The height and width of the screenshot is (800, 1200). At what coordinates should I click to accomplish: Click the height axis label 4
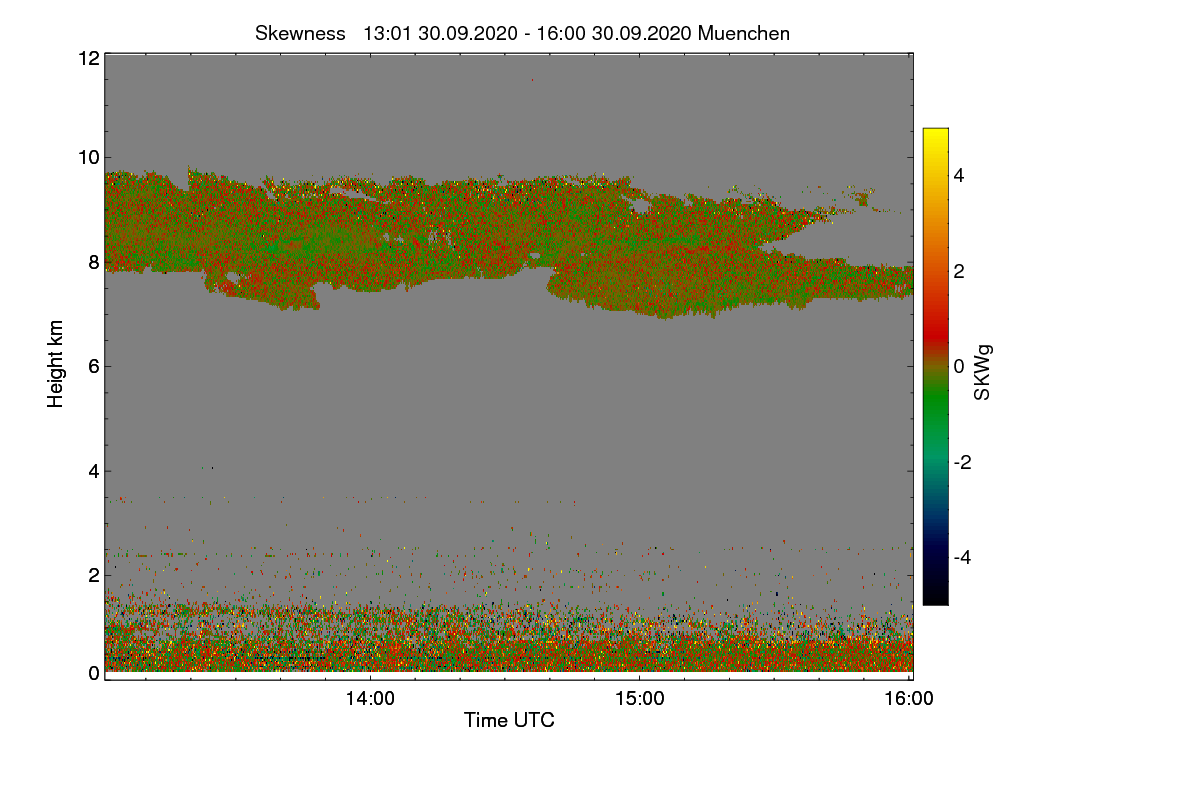point(94,471)
